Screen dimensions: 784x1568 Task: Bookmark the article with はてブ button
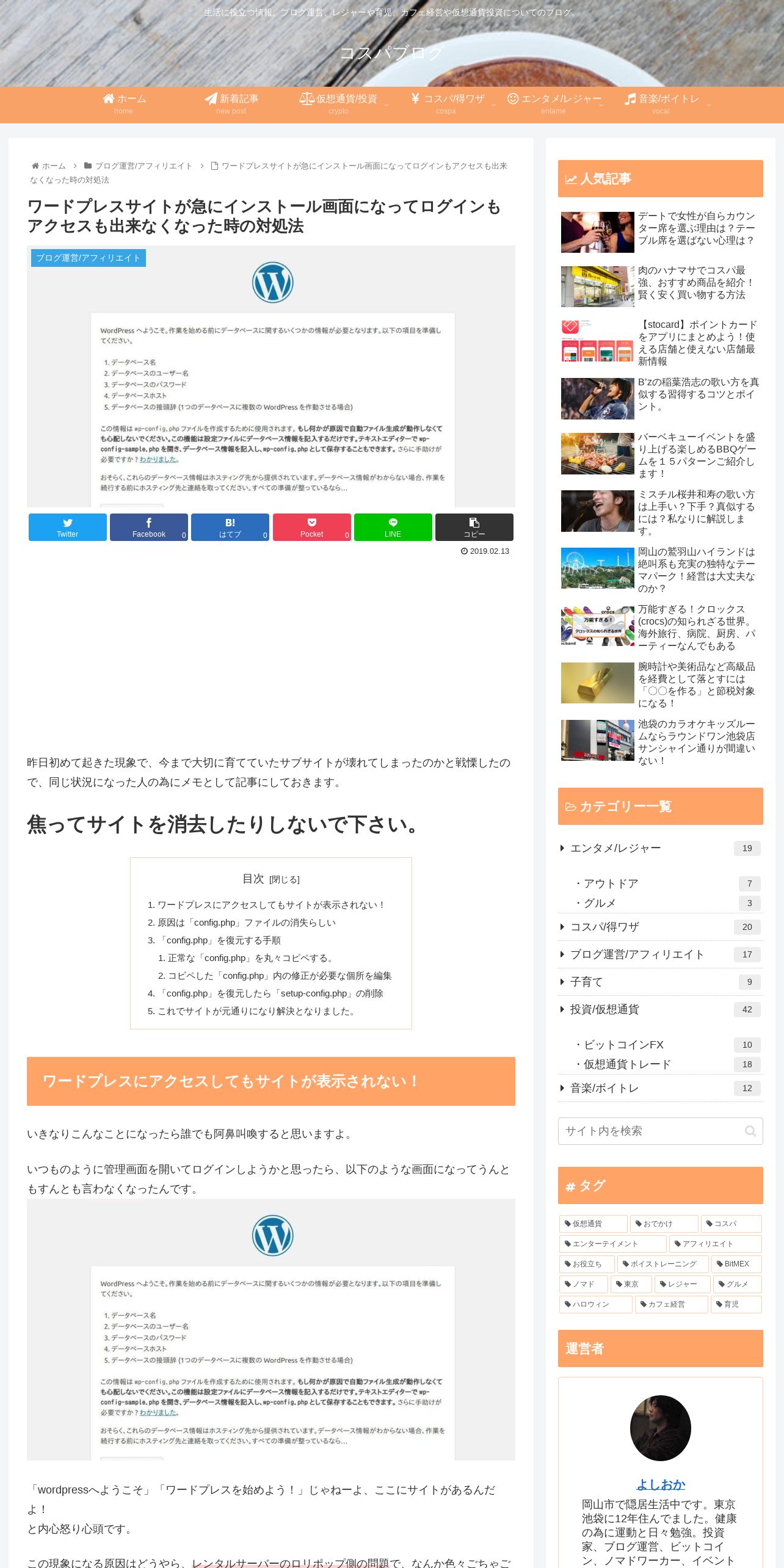pos(230,527)
